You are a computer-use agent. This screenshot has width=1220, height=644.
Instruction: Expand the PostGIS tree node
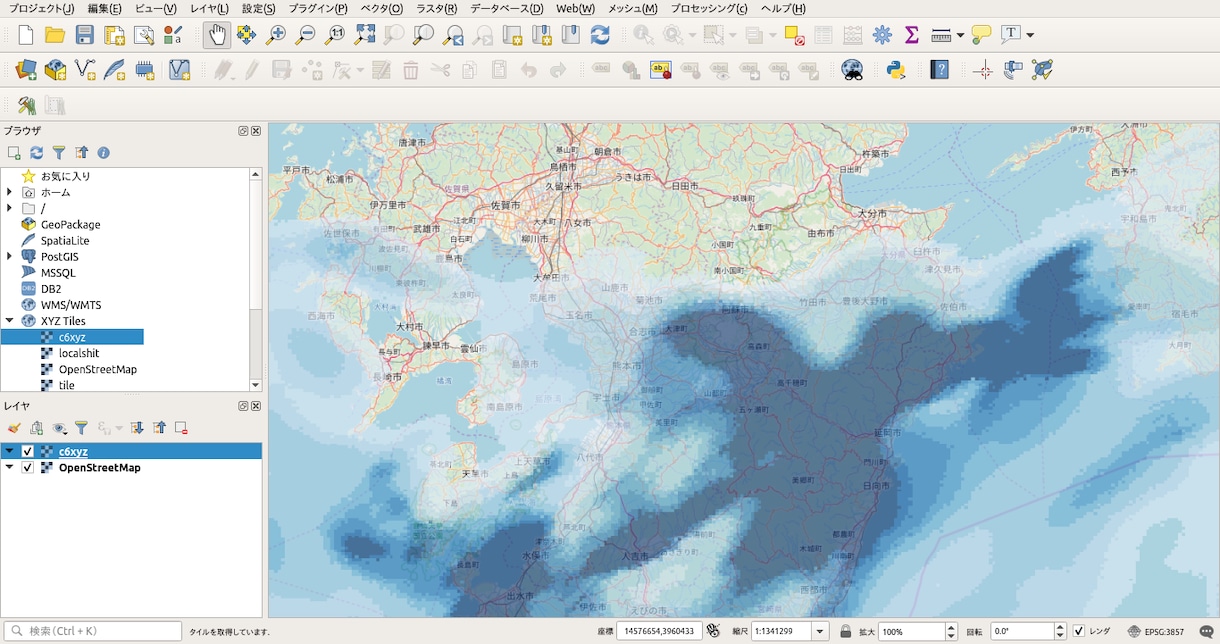(9, 256)
